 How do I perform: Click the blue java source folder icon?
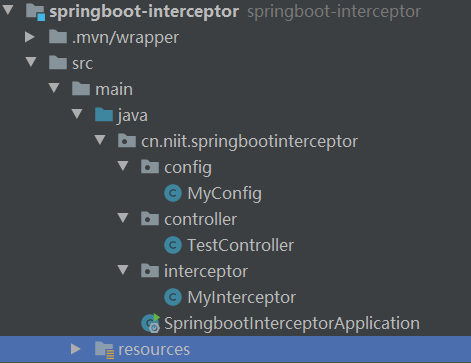pyautogui.click(x=104, y=115)
